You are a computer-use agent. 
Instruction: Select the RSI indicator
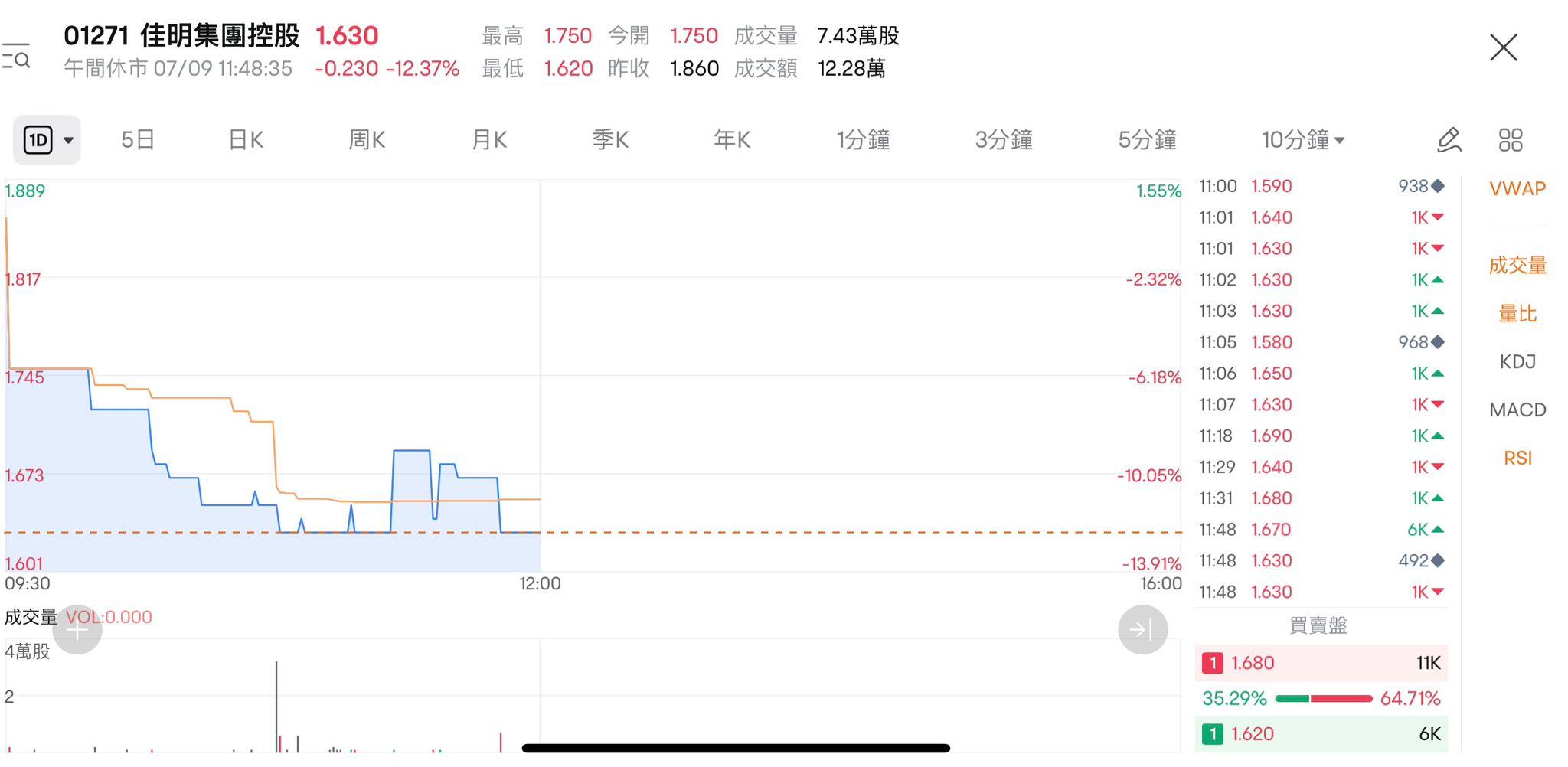click(x=1517, y=458)
